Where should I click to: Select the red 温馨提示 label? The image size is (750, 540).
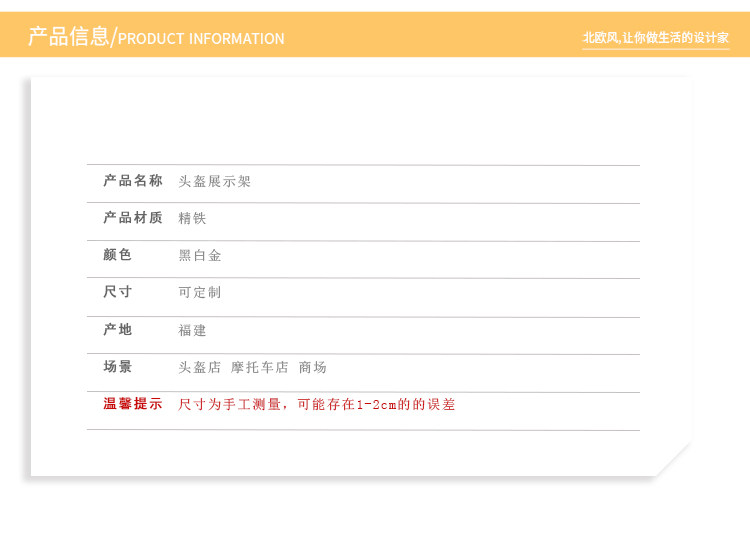[133, 404]
